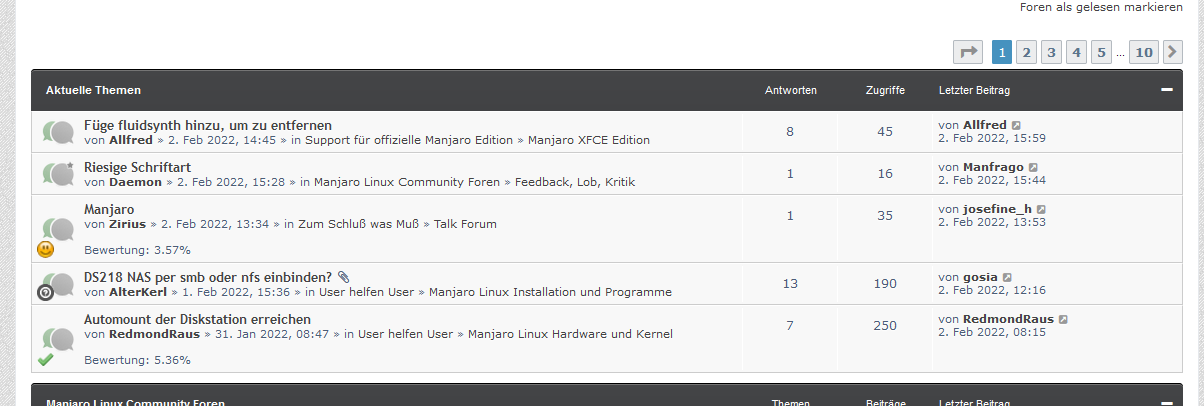This screenshot has height=406, width=1204.
Task: Open topic 'Automount der Diskstation erreichen'
Action: click(190, 319)
